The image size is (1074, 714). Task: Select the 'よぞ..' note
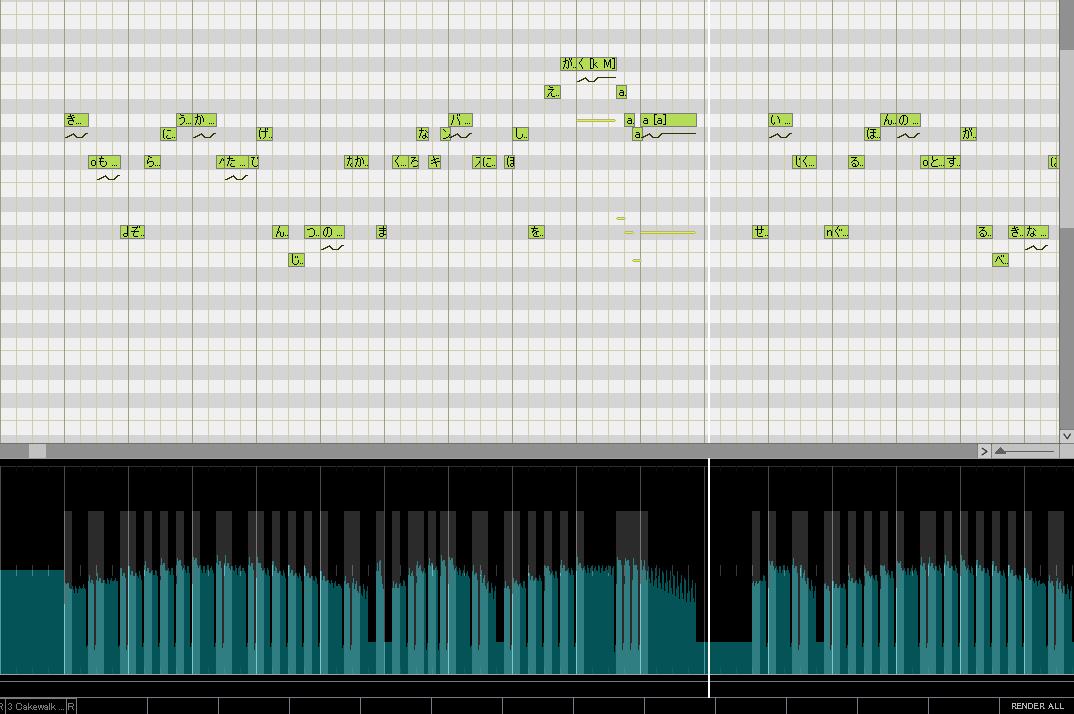132,232
